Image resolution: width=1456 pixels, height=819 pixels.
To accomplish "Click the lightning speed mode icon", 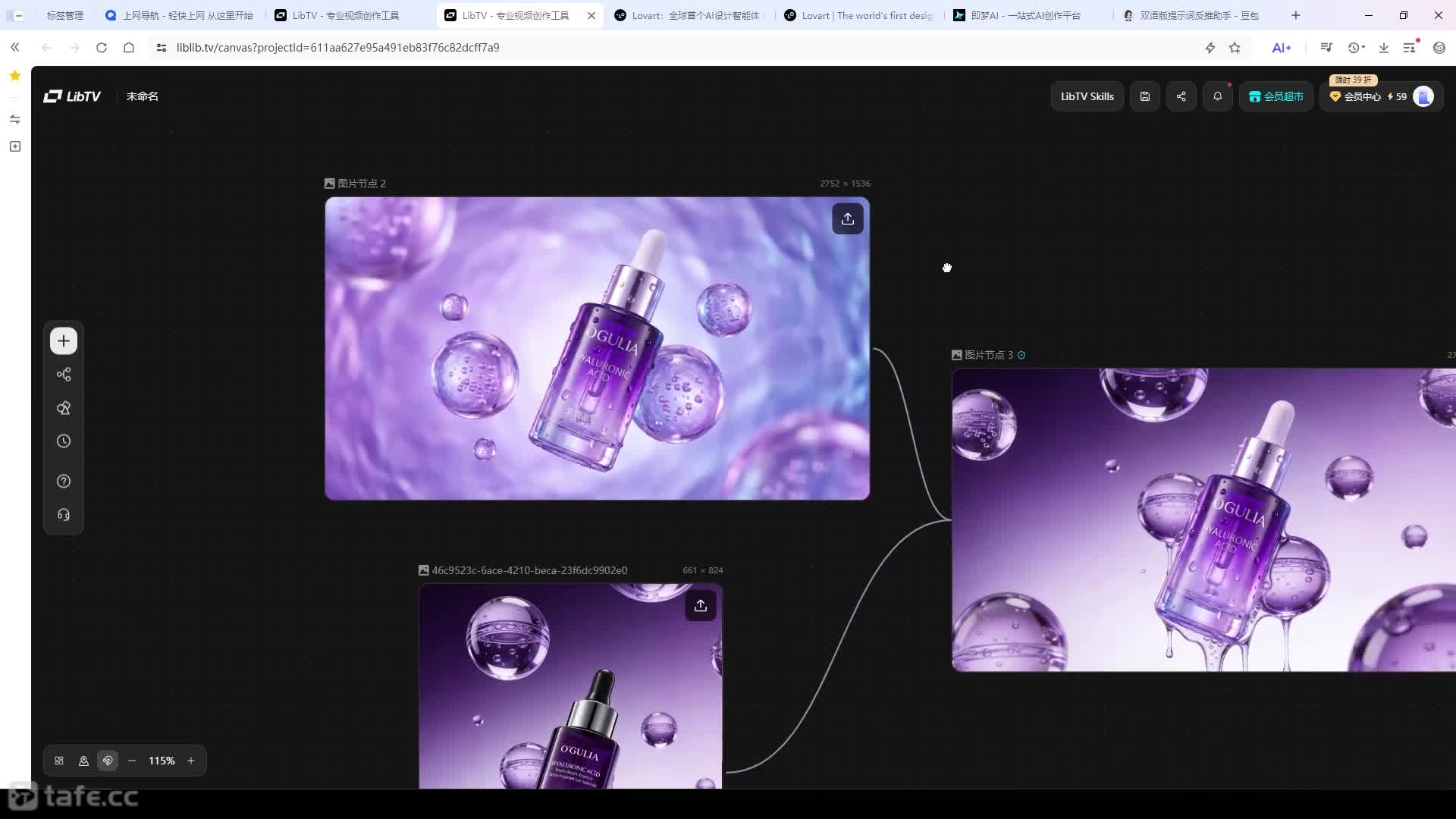I will pos(1210,48).
